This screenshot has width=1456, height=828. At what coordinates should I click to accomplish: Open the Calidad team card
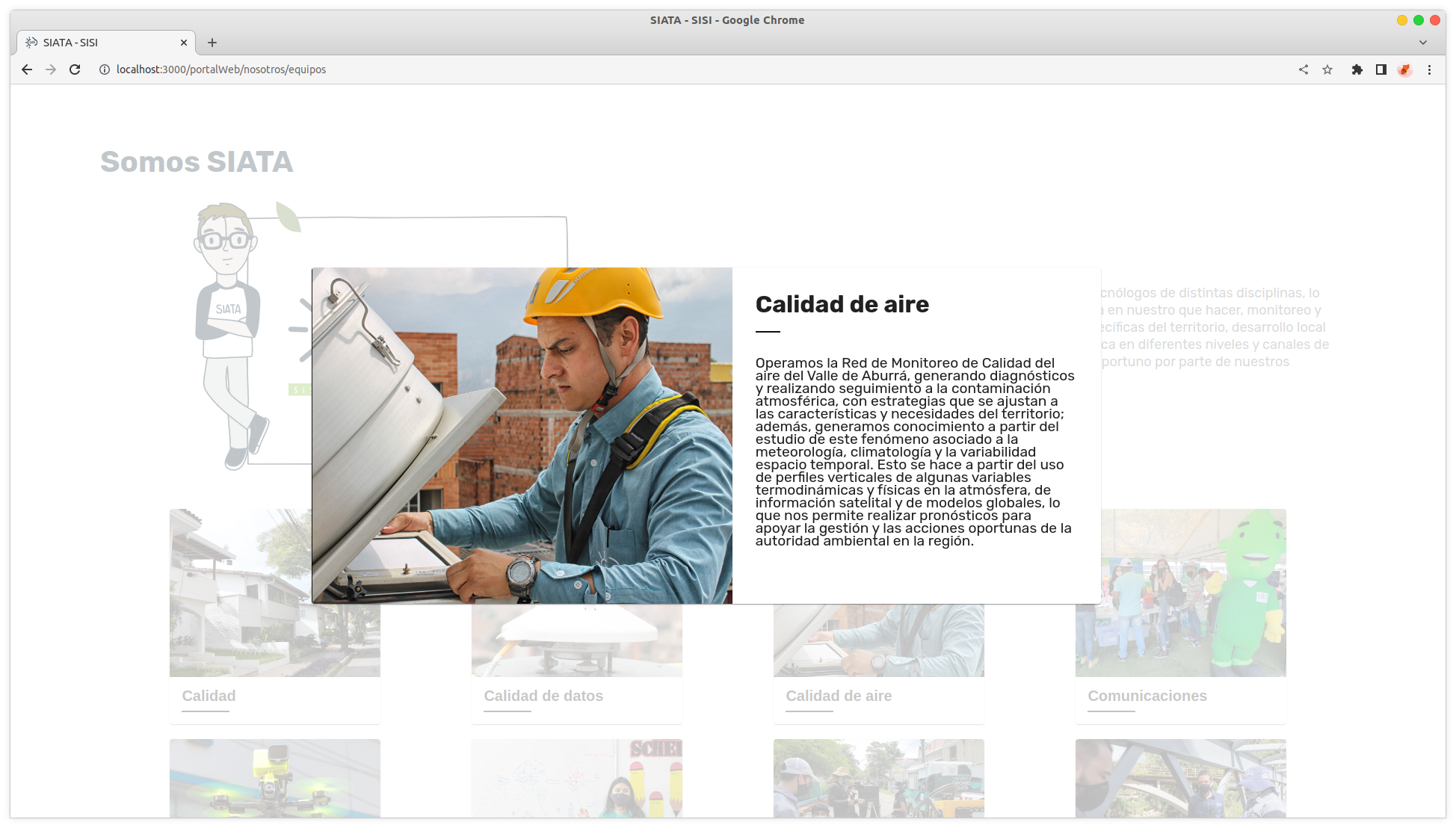point(275,617)
